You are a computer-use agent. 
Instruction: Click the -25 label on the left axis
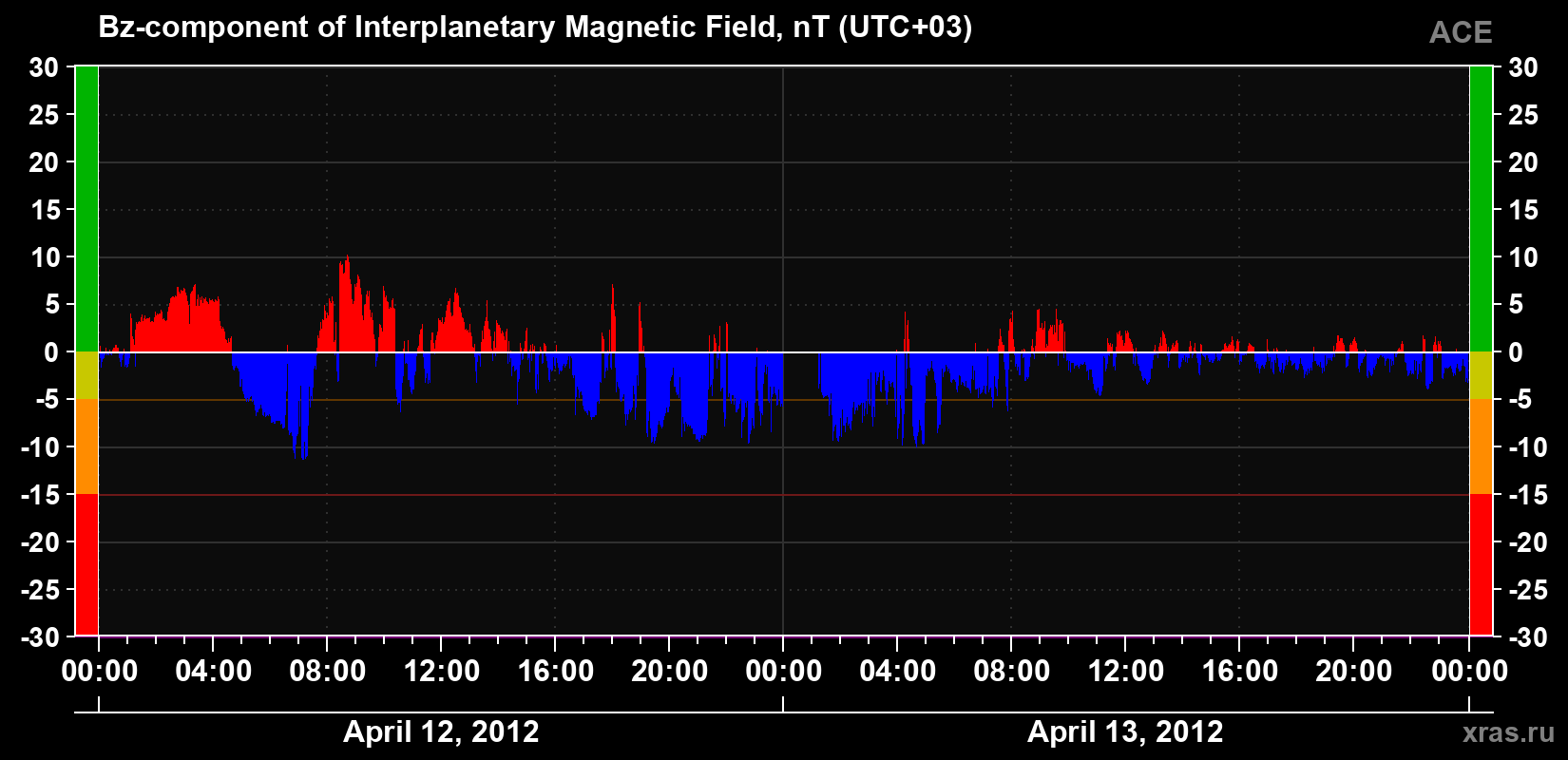pyautogui.click(x=39, y=590)
